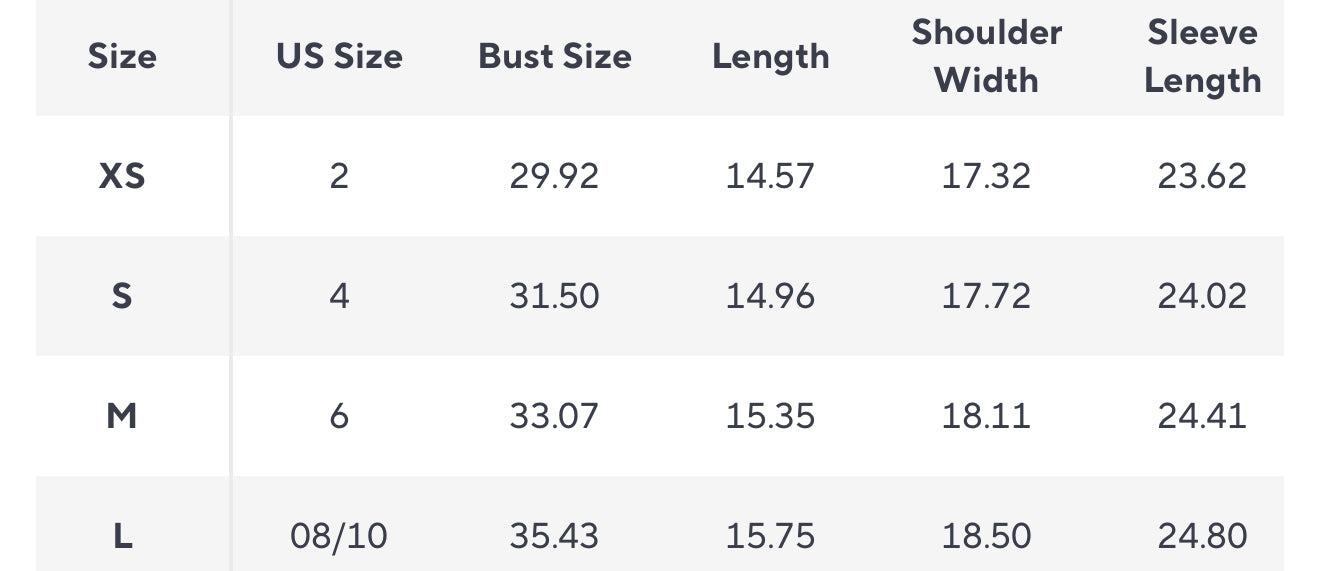This screenshot has width=1320, height=571.
Task: Select the M size row label
Action: tap(122, 416)
